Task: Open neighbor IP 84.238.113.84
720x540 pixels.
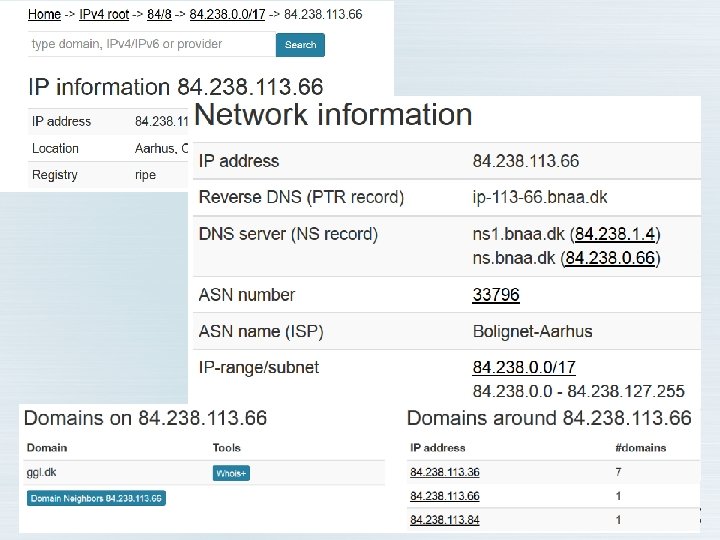Action: [x=444, y=520]
